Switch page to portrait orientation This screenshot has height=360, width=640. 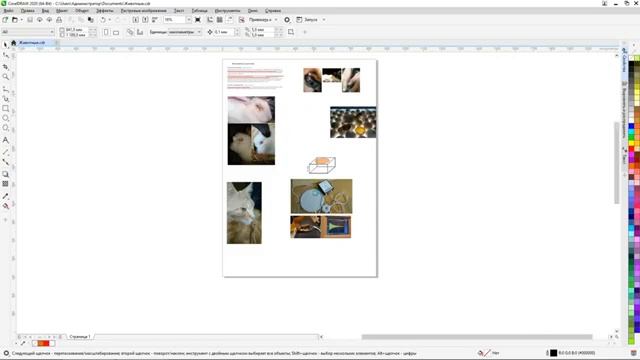(x=106, y=32)
